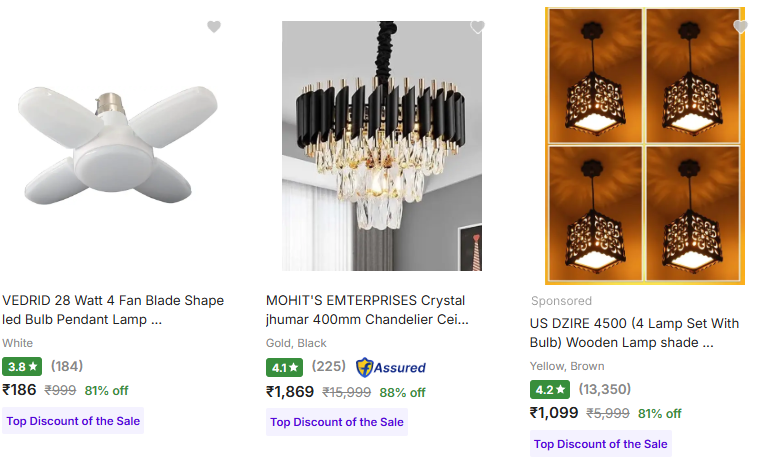The image size is (765, 463).
Task: Click Top Discount tag under VEDRID bulb
Action: (x=73, y=421)
